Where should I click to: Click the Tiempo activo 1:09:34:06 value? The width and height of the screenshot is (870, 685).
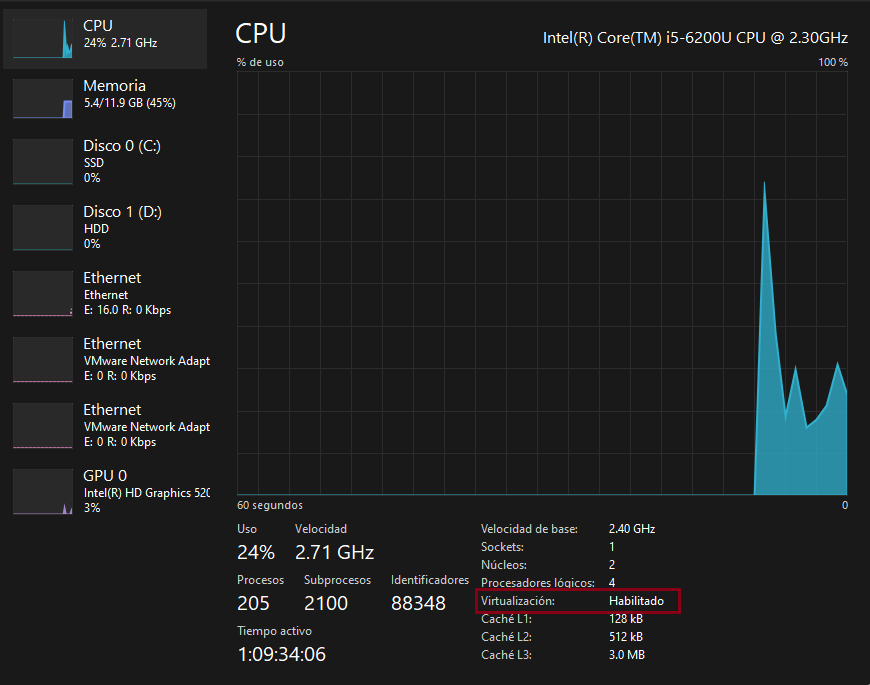tap(281, 655)
